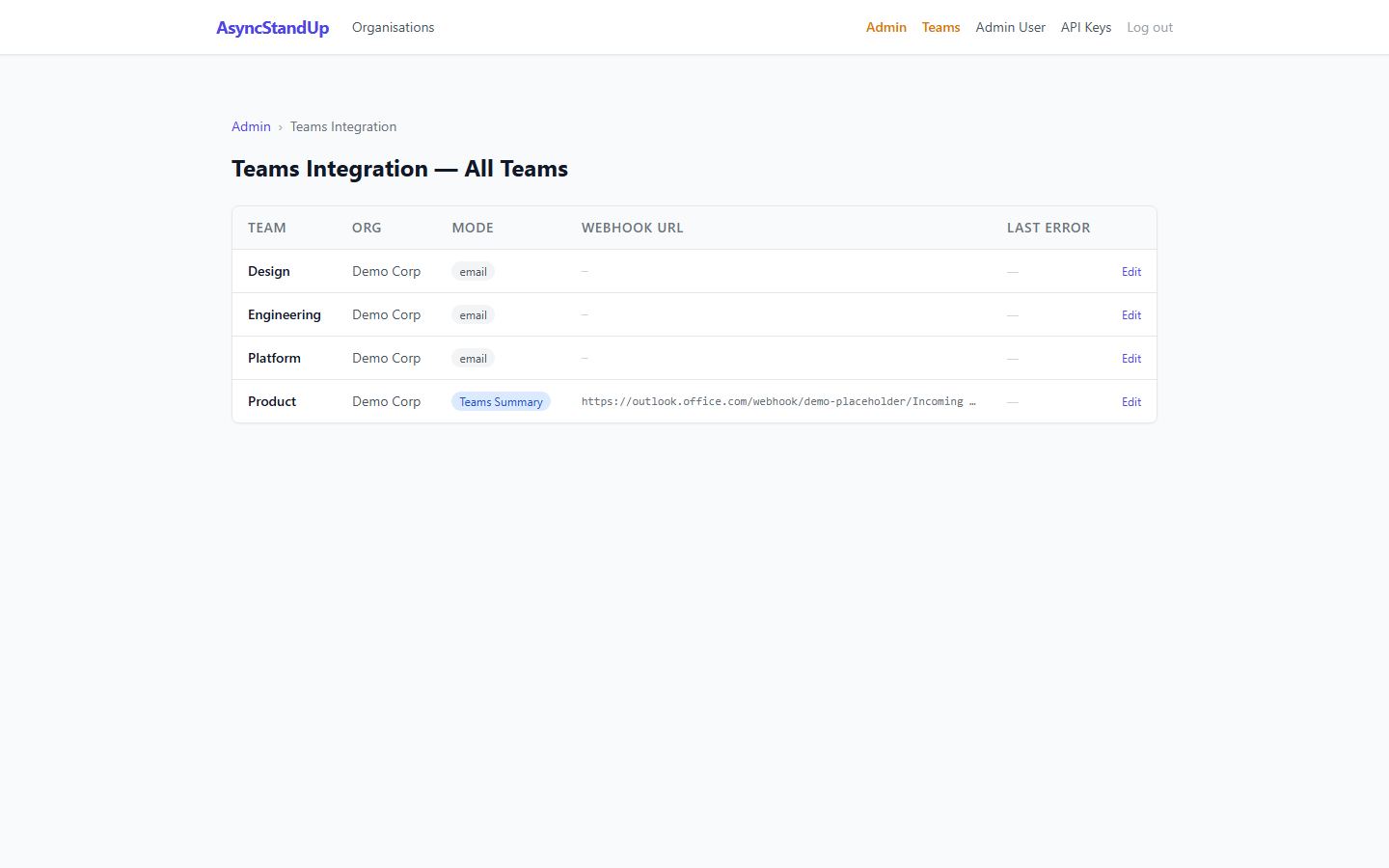Viewport: 1389px width, 868px height.
Task: Click Demo Corp in the Platform row
Action: [386, 359]
